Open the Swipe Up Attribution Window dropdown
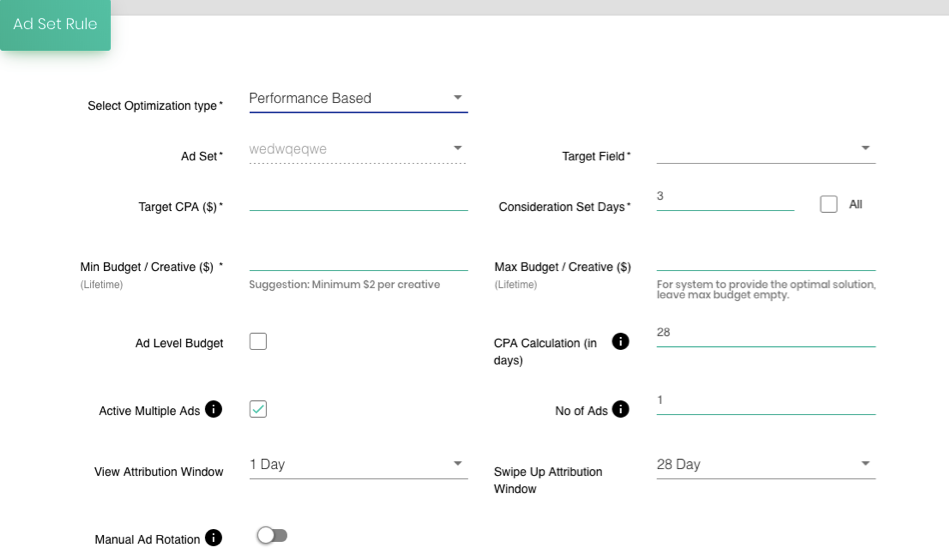Image resolution: width=949 pixels, height=552 pixels. (x=766, y=465)
